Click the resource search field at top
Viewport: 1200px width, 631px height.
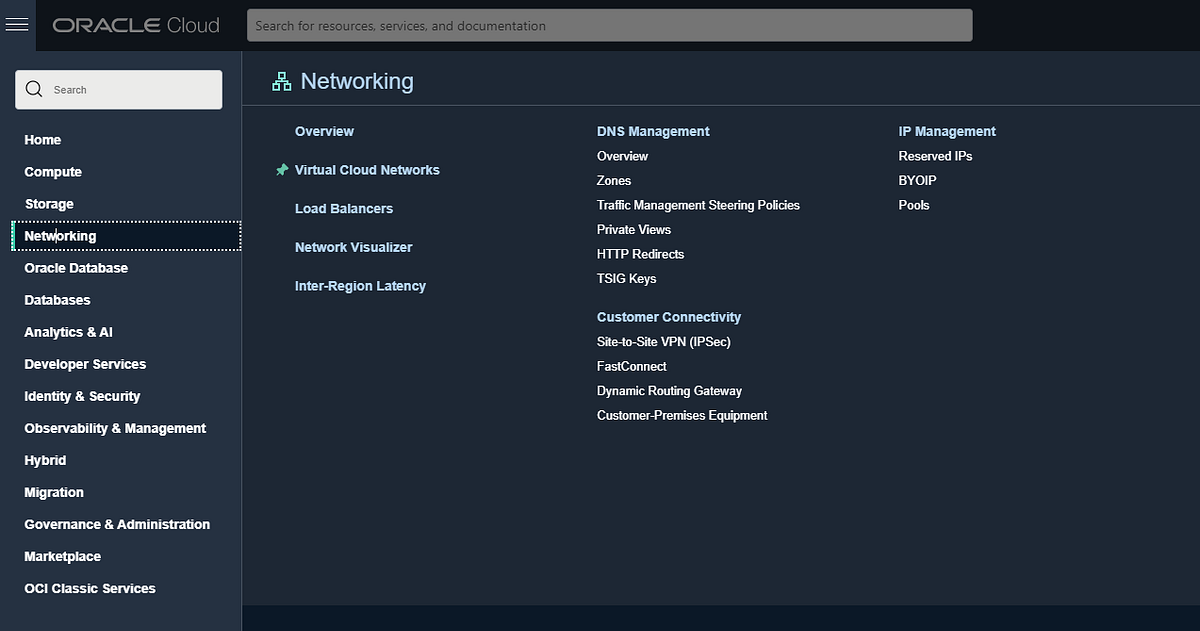point(610,25)
